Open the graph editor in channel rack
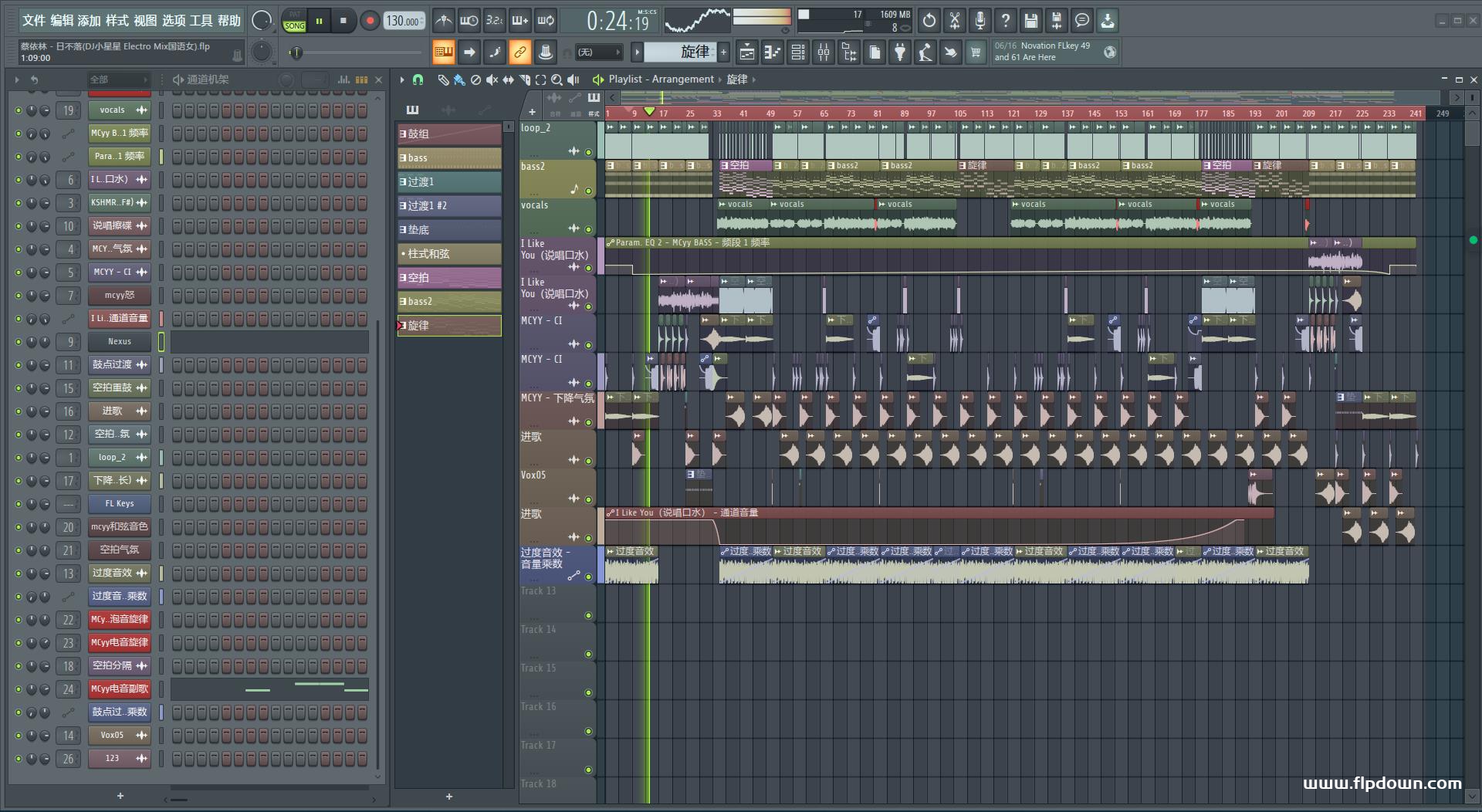The image size is (1482, 812). tap(343, 80)
